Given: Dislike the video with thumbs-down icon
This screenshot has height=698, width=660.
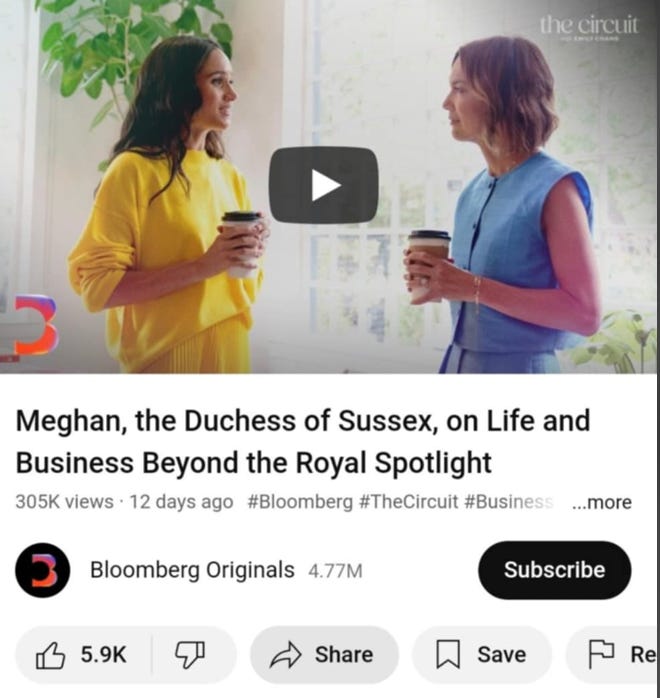Looking at the screenshot, I should pyautogui.click(x=190, y=655).
